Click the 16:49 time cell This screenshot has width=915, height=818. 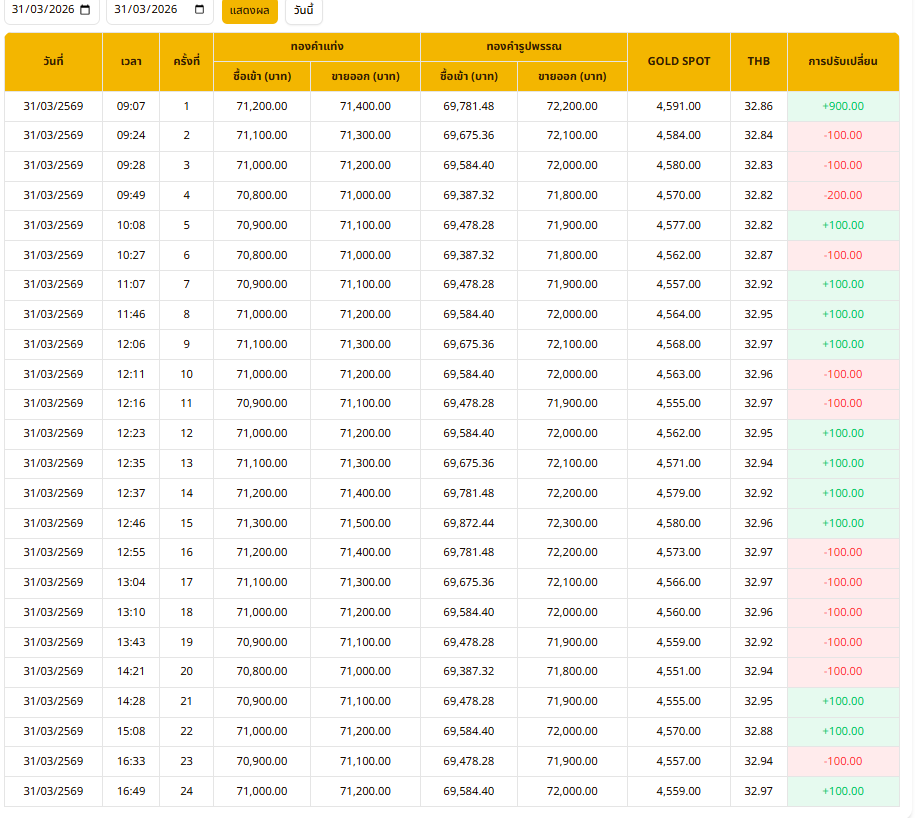[x=131, y=791]
